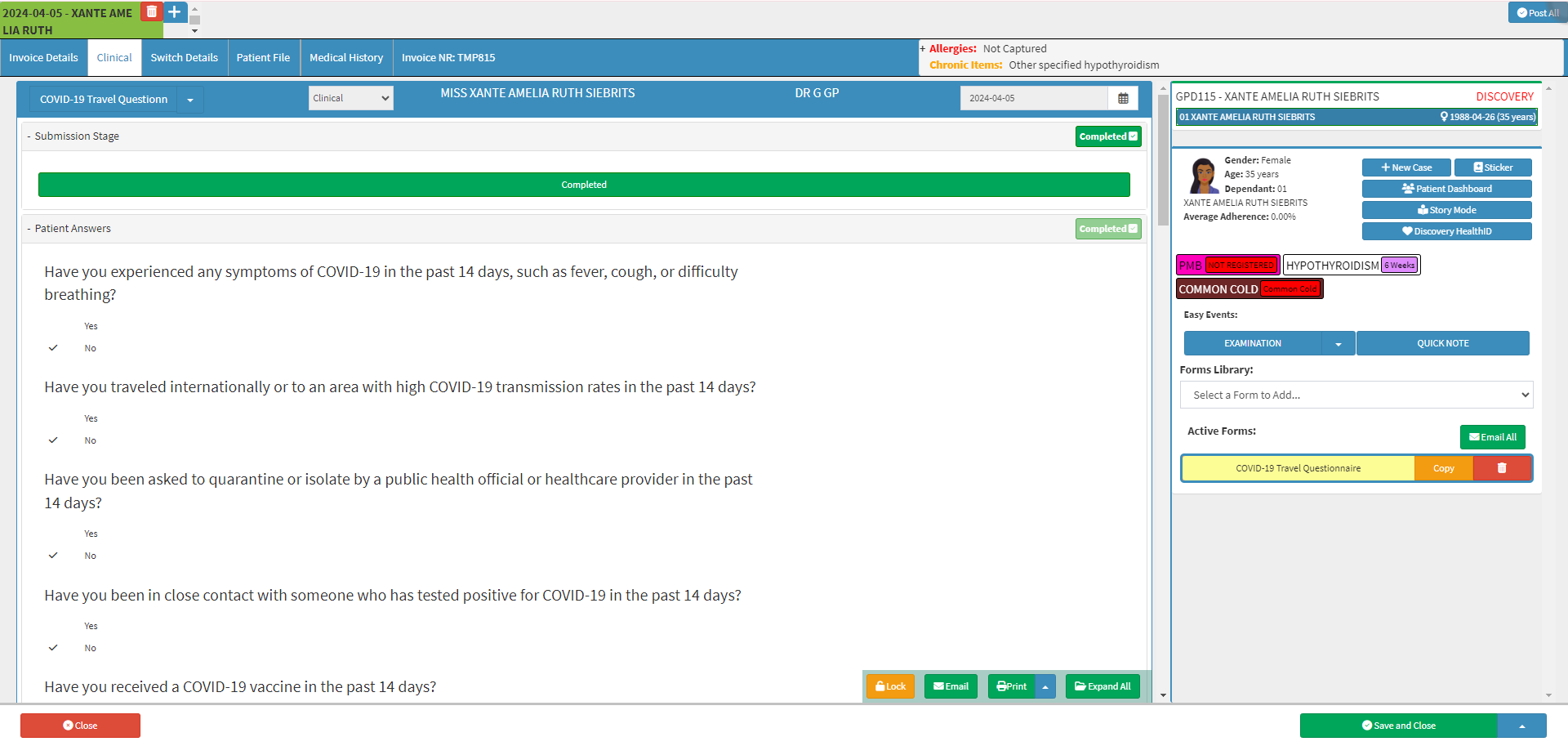The image size is (1568, 746).
Task: Click the PMB NOT REGISTERED badge
Action: click(1227, 265)
